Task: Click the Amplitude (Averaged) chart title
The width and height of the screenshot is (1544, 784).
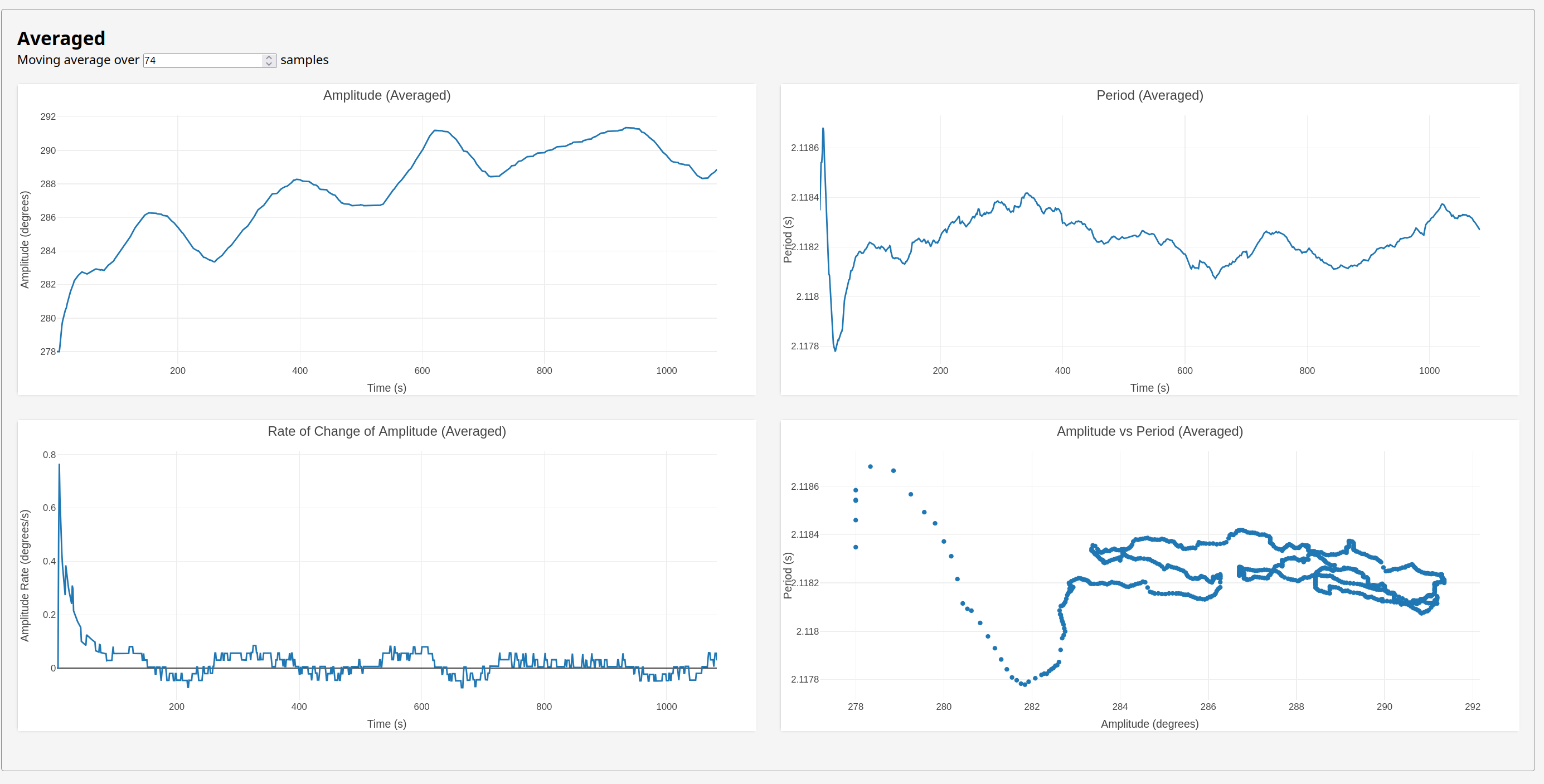Action: (x=387, y=95)
